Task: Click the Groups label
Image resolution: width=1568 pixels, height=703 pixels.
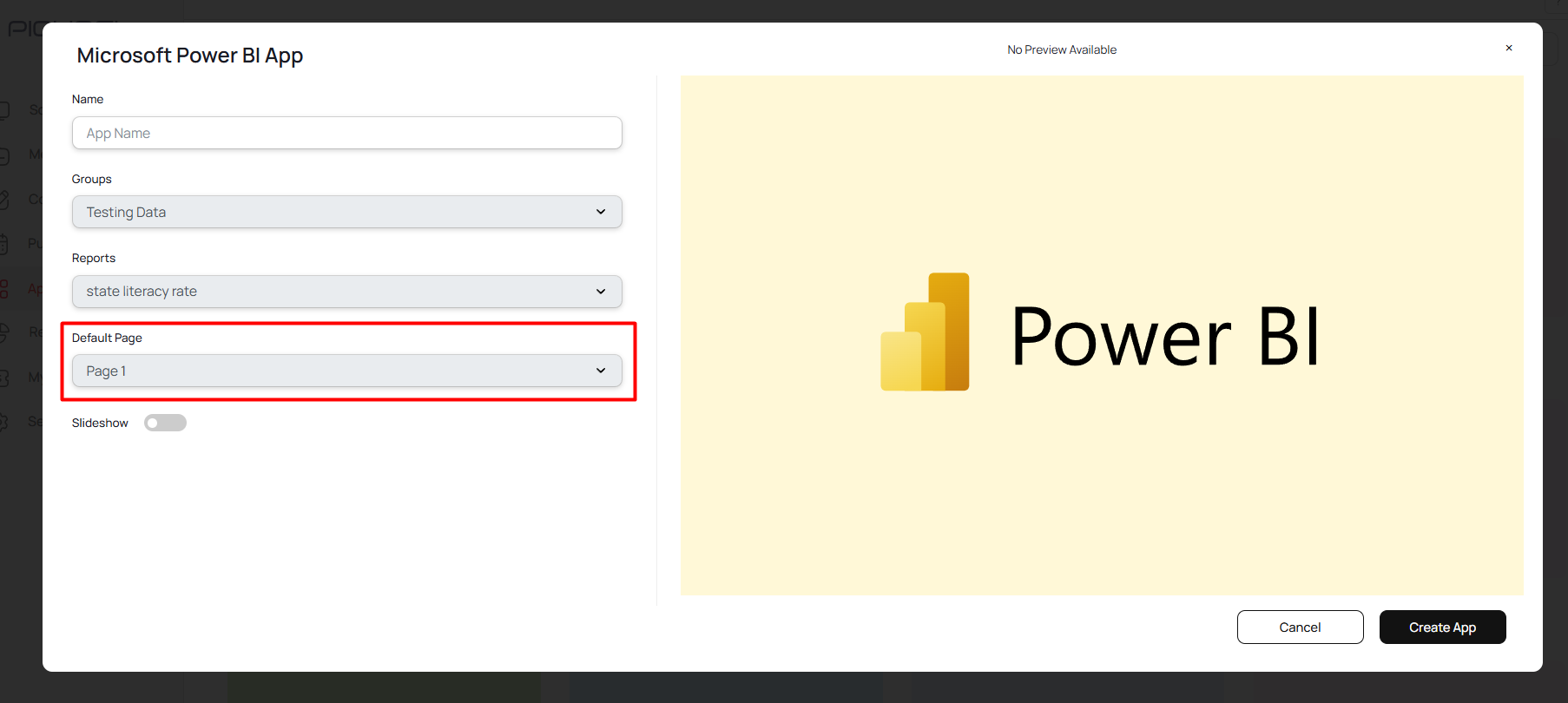Action: (92, 179)
